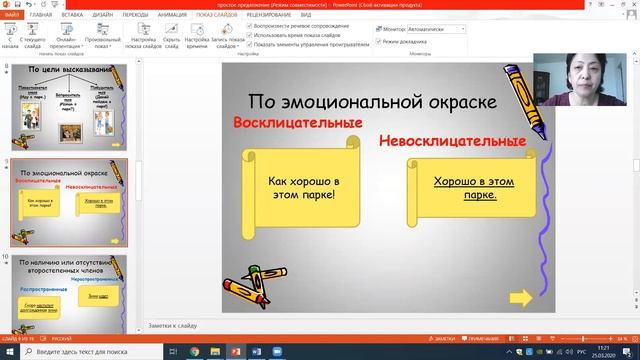Open the Монитор combo box
This screenshot has height=360, width=640.
pos(436,29)
